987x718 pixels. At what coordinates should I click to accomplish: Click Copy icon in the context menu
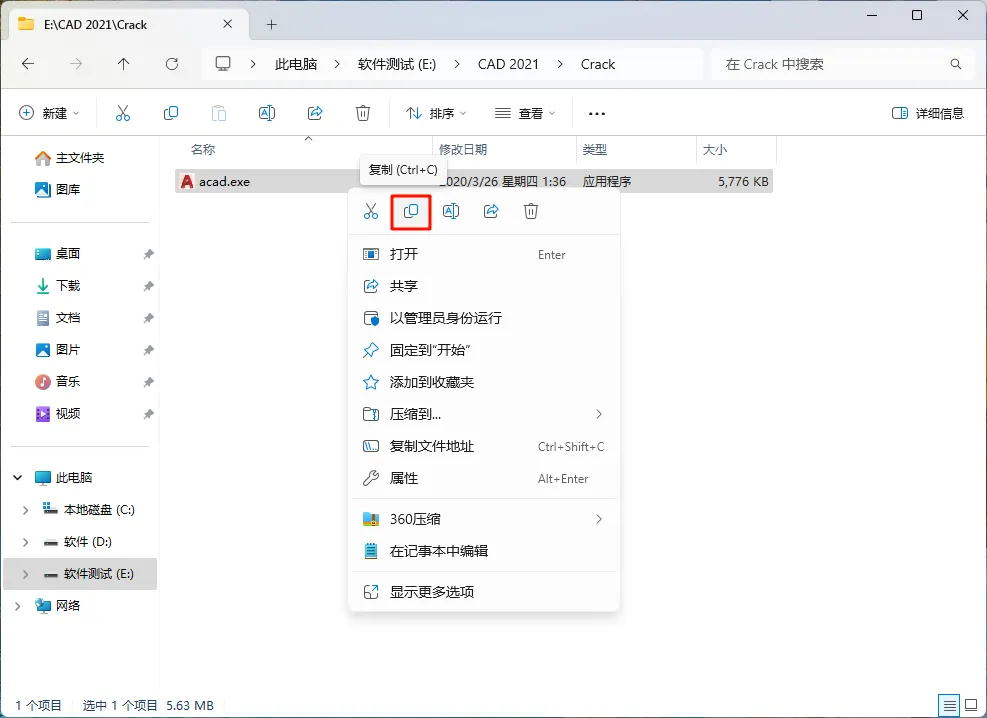point(411,211)
